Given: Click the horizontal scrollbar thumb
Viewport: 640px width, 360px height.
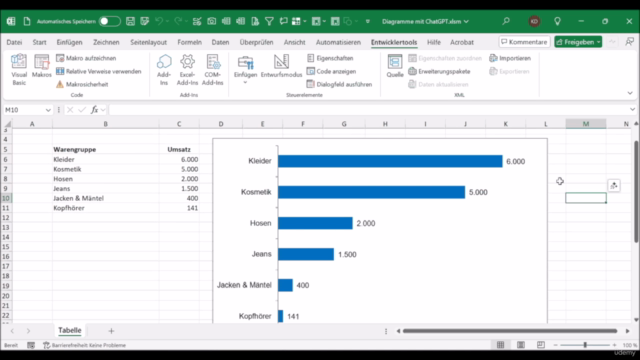Looking at the screenshot, I should [510, 331].
